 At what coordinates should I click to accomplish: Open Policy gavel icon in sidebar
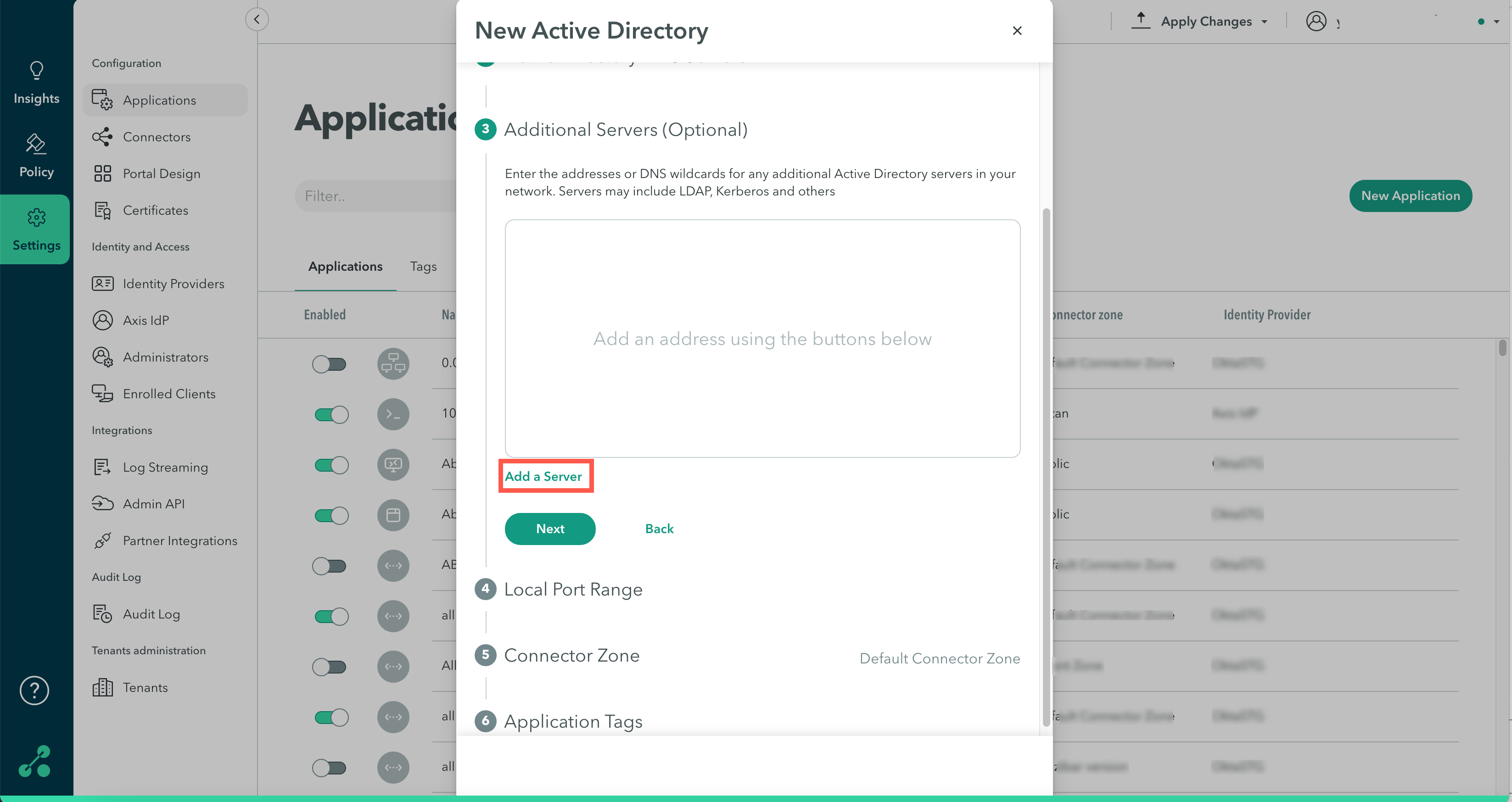coord(36,145)
